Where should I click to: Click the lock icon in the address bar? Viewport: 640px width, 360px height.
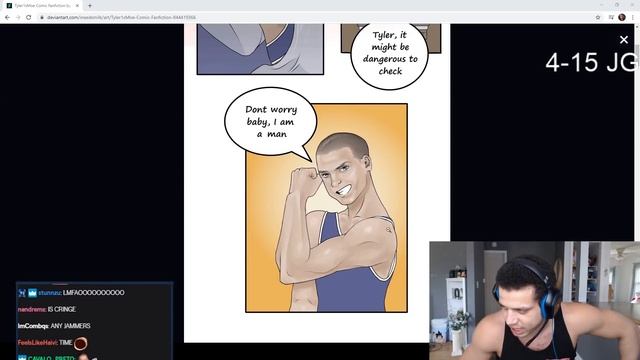click(x=42, y=18)
